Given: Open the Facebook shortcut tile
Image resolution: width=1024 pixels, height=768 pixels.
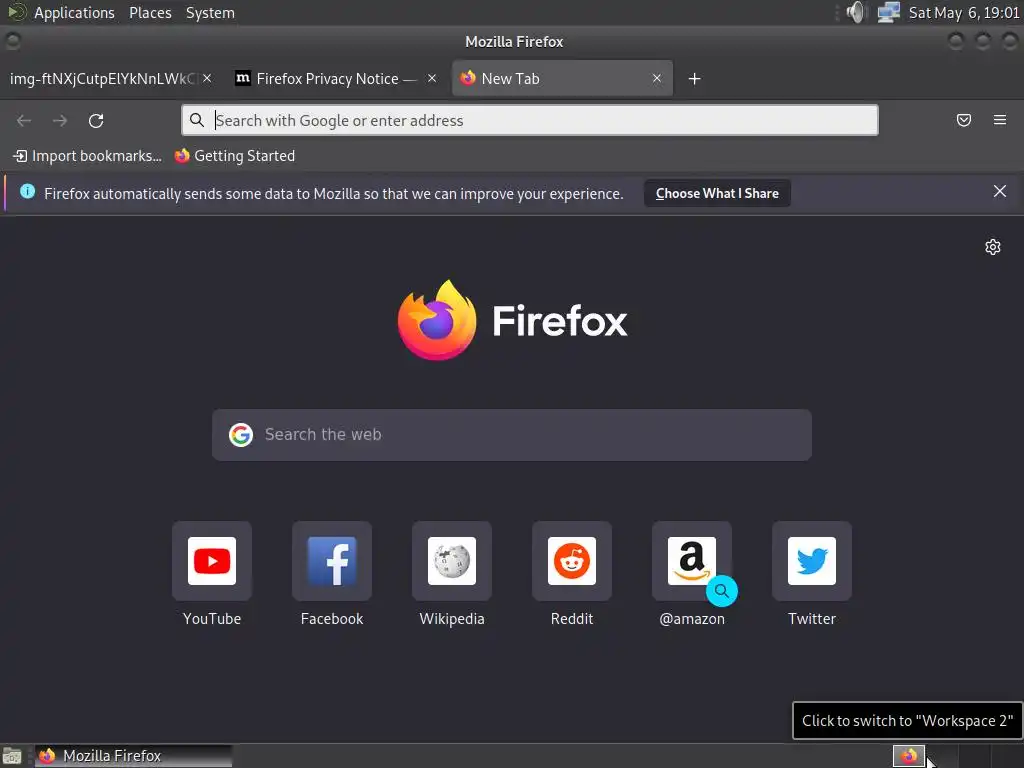Looking at the screenshot, I should [332, 561].
